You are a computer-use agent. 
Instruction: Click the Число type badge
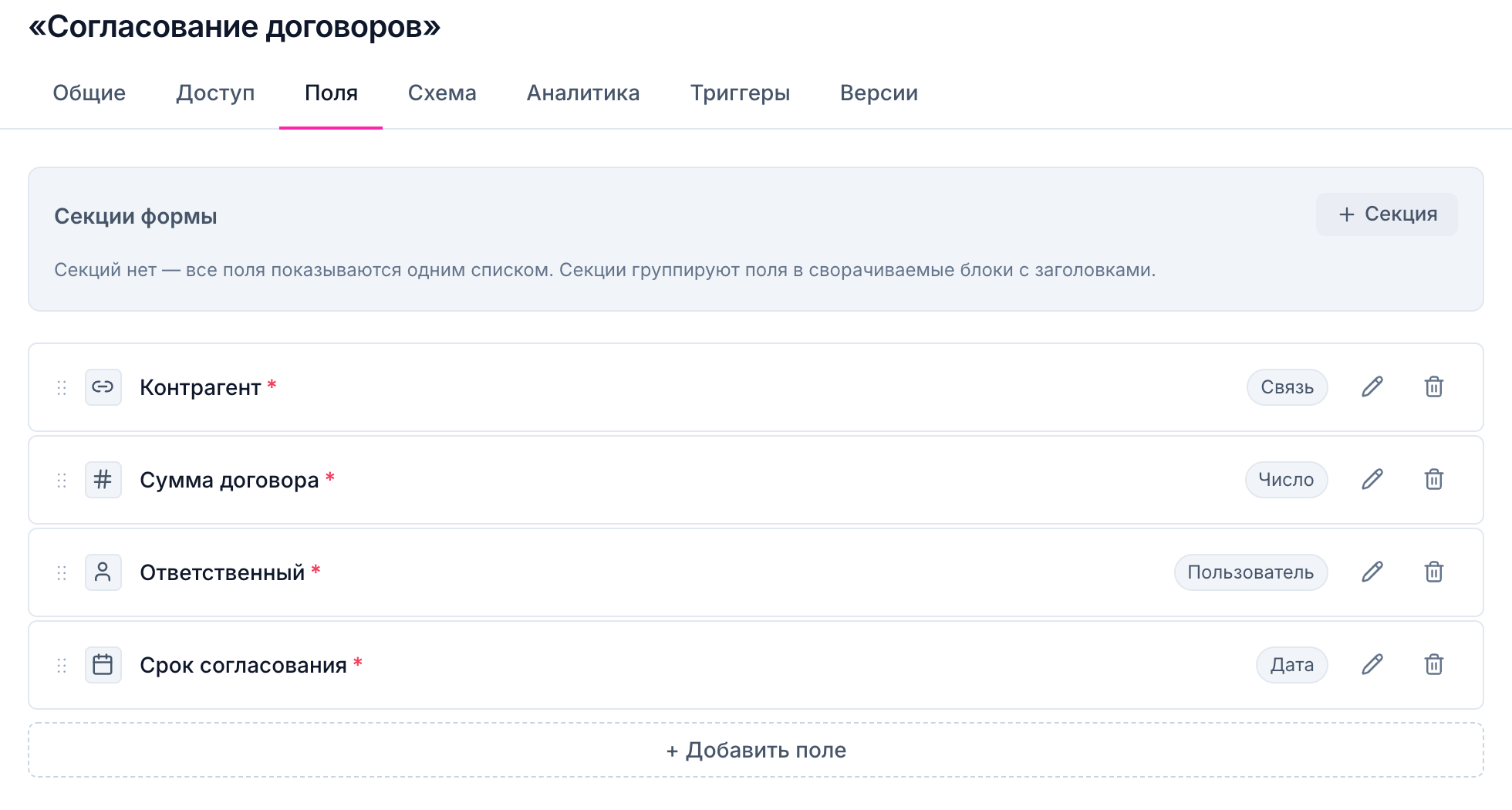tap(1286, 480)
